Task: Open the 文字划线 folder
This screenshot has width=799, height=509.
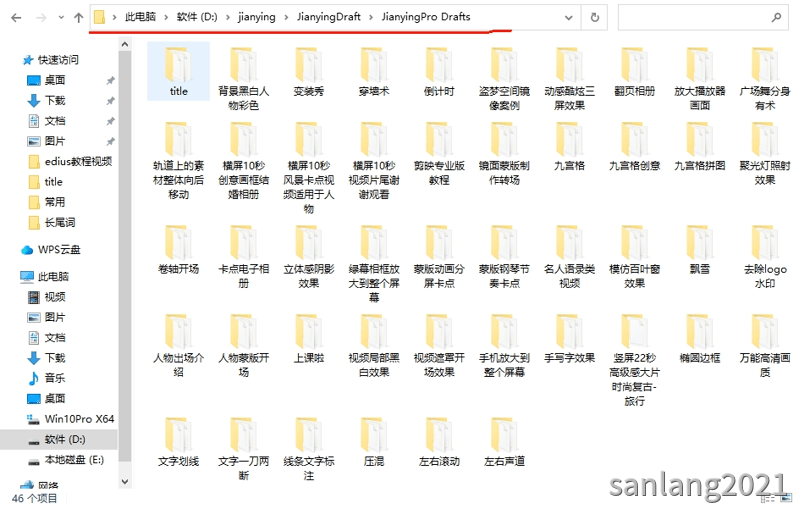Action: tap(178, 442)
